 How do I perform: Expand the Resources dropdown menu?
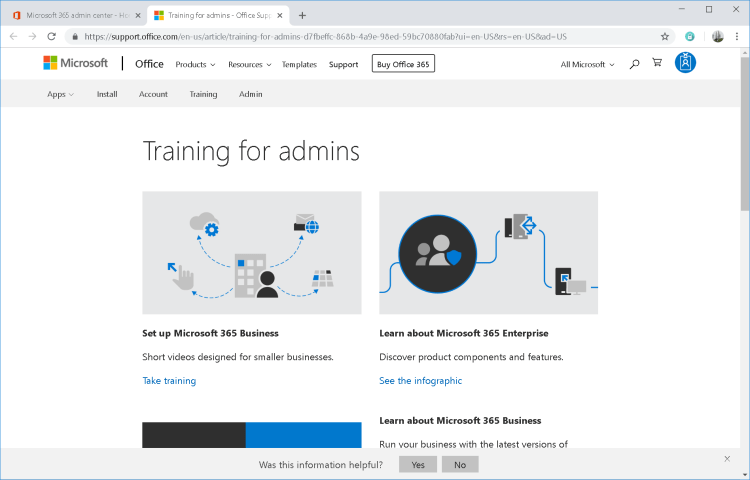[249, 64]
